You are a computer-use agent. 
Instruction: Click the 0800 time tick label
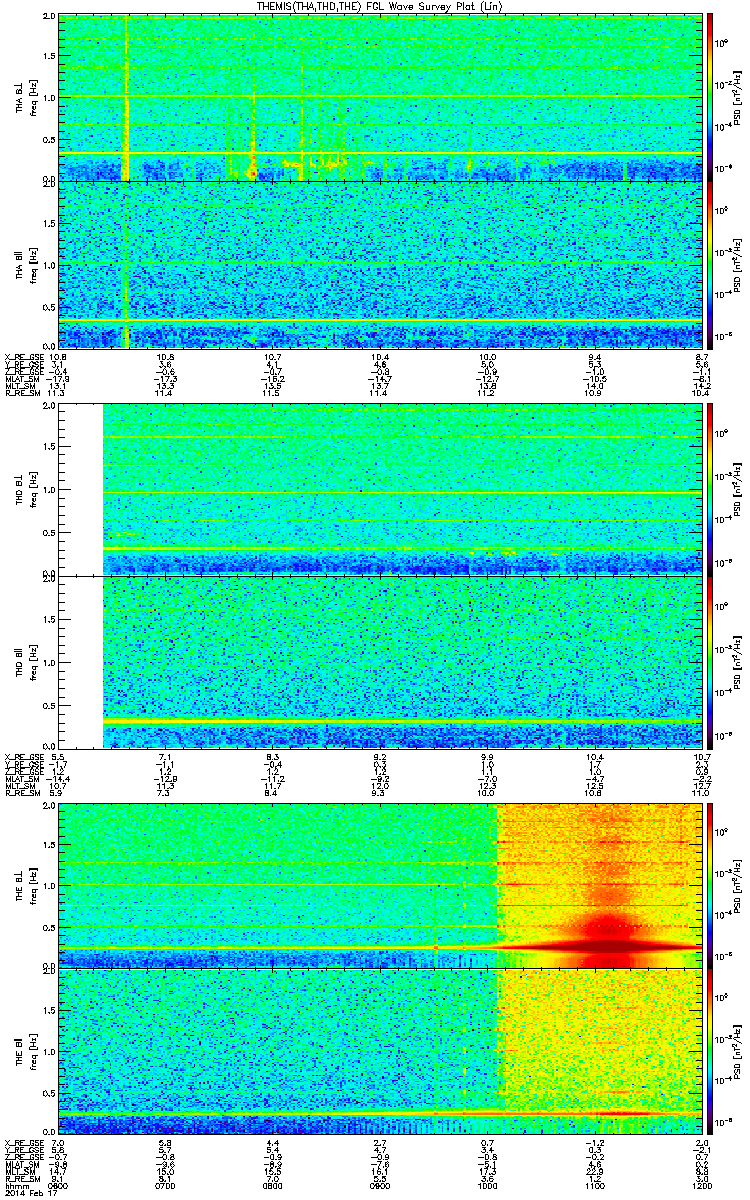pos(272,1184)
